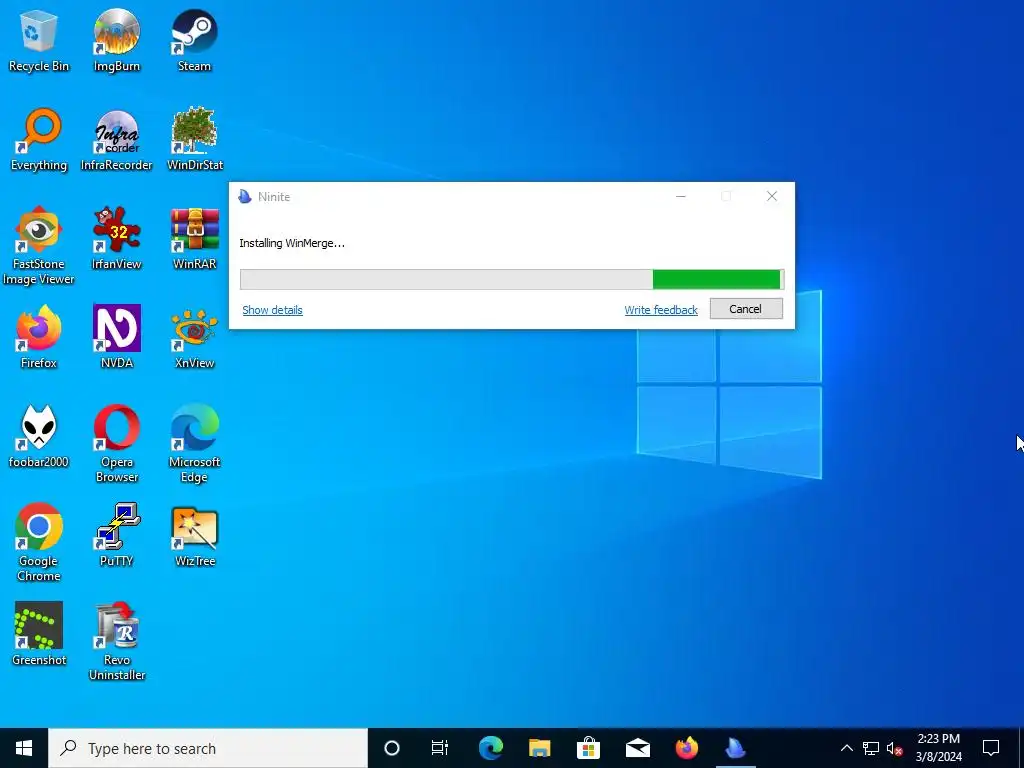Select the PuTTY desktop shortcut

click(x=117, y=536)
